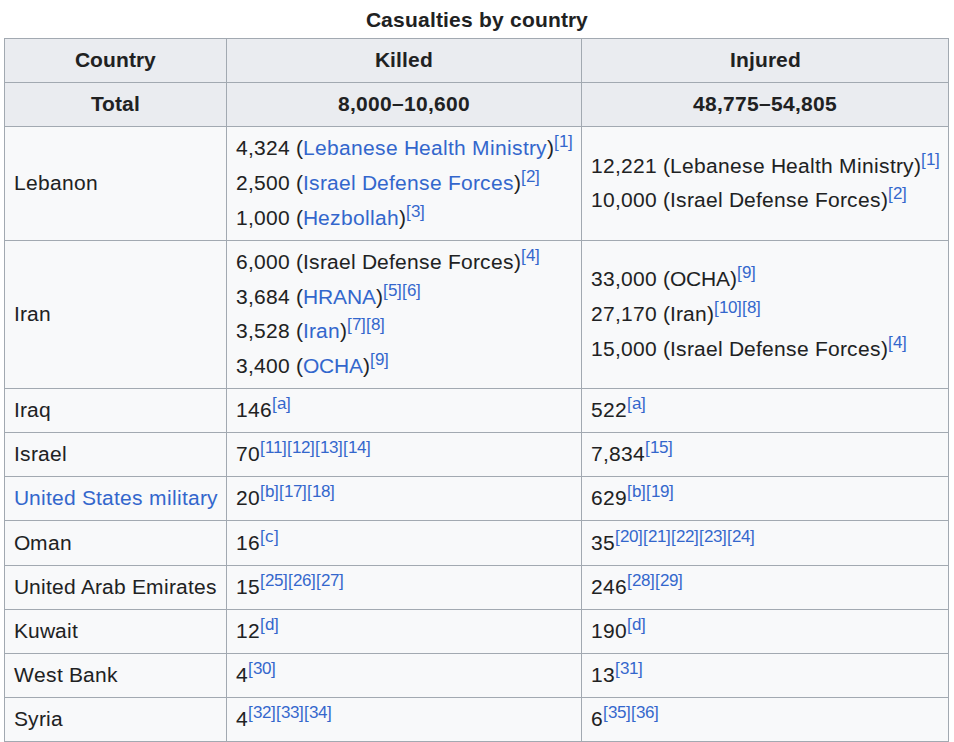This screenshot has width=954, height=742.
Task: Click citation [25] in United Arab Emirates row
Action: click(x=274, y=581)
